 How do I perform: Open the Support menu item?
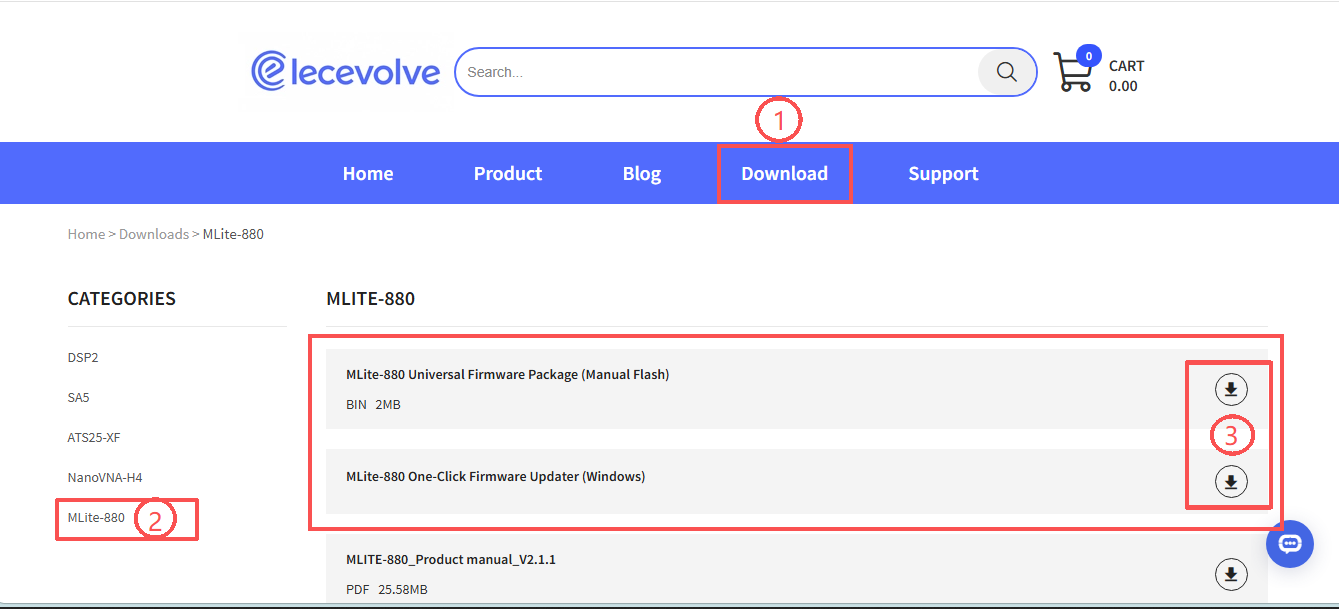(x=943, y=173)
